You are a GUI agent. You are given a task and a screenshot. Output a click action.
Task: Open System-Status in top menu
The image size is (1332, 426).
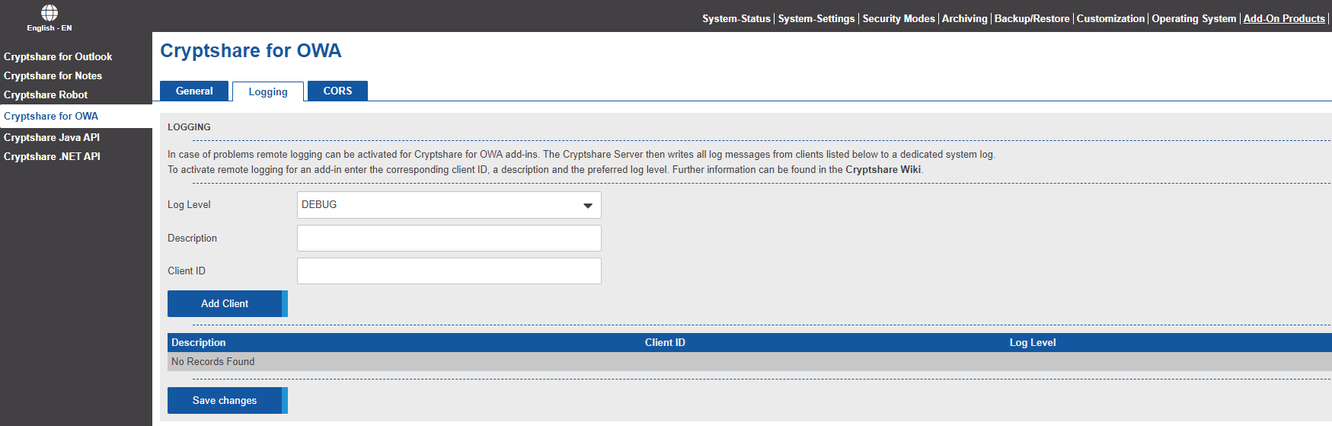736,19
